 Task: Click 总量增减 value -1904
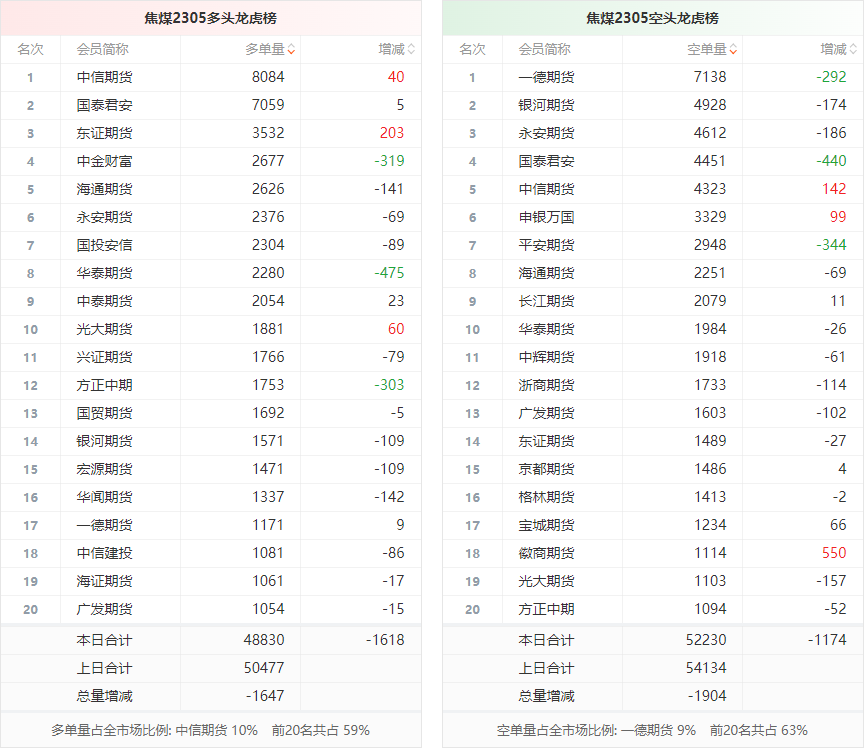707,696
